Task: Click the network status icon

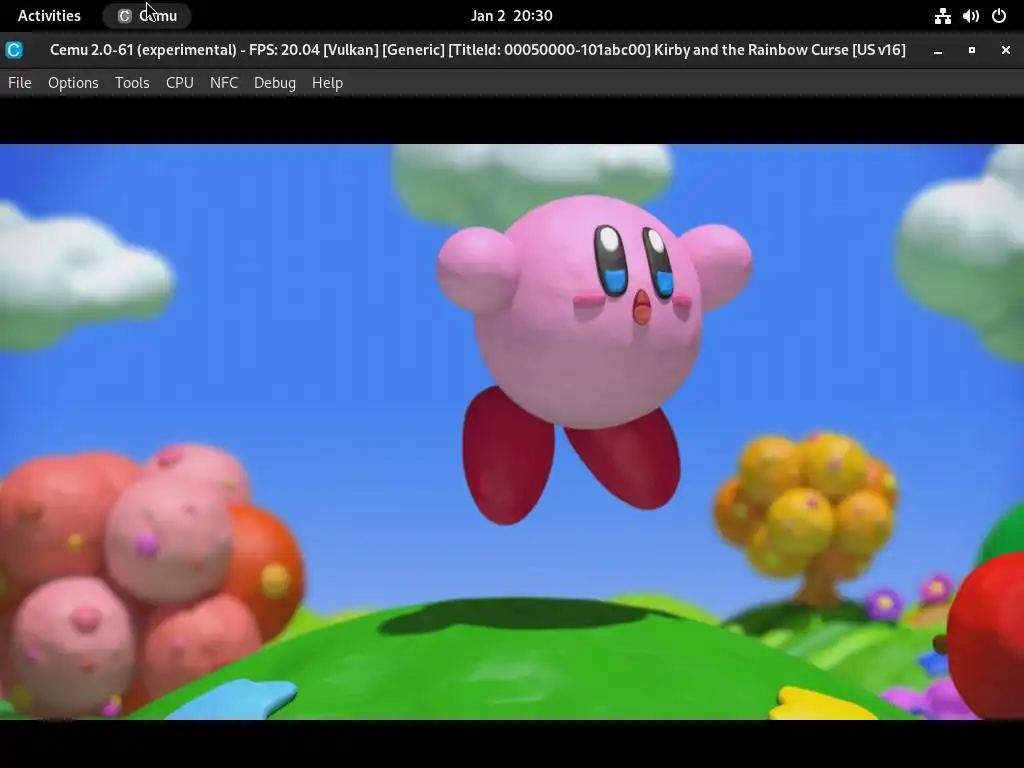Action: coord(942,16)
